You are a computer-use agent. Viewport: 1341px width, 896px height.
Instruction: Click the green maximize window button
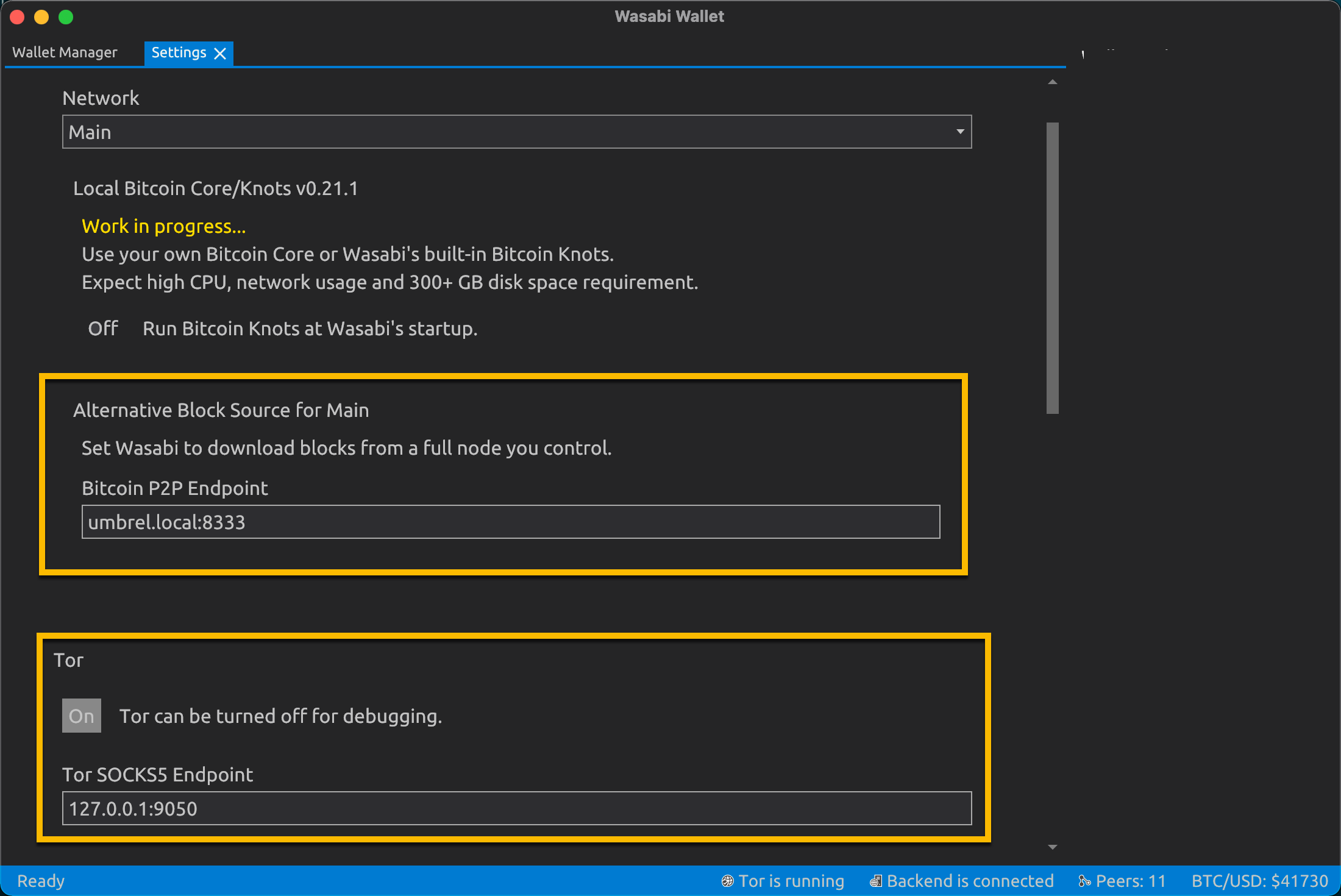66,17
